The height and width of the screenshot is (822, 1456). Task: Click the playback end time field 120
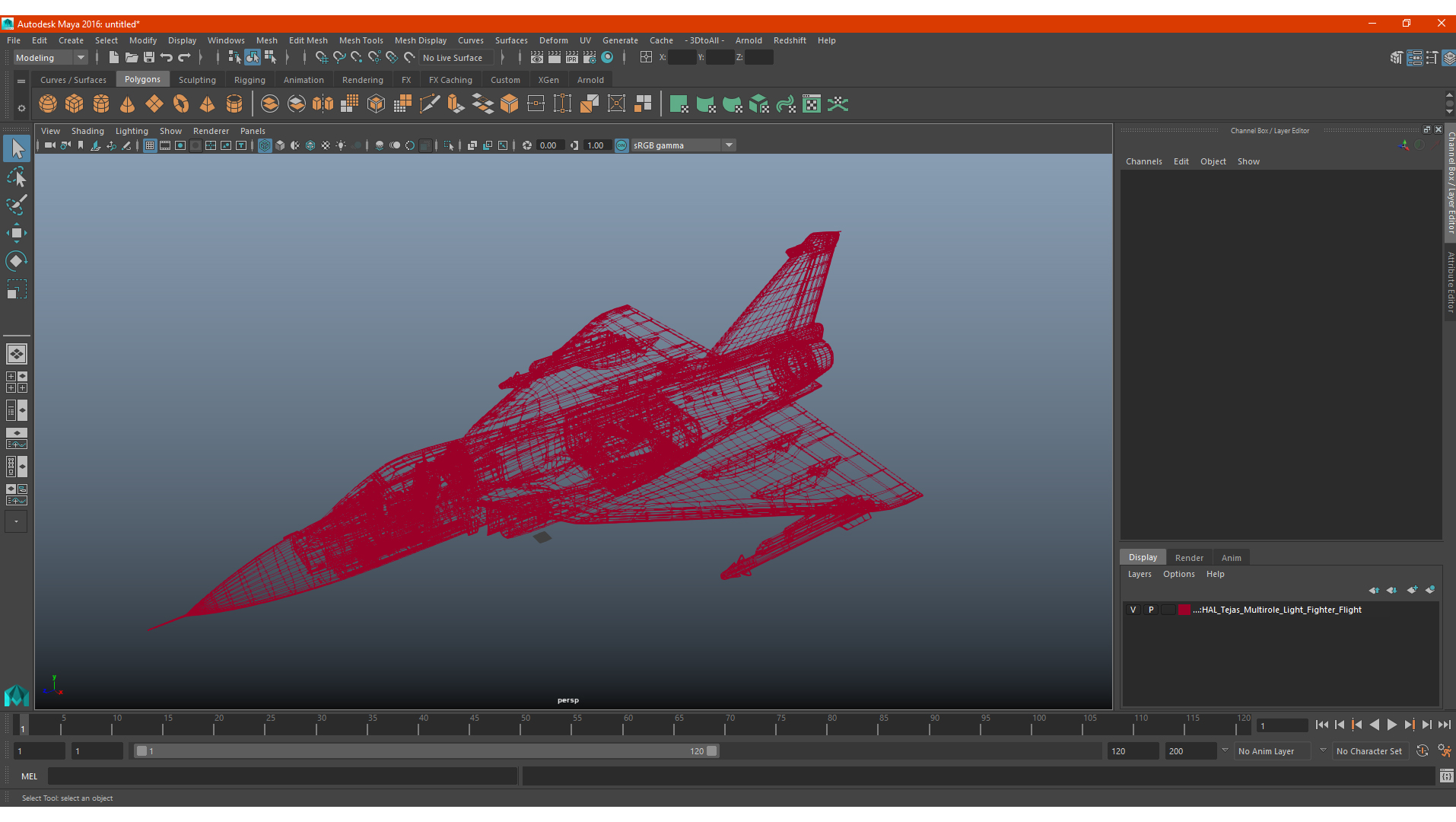click(x=1132, y=751)
